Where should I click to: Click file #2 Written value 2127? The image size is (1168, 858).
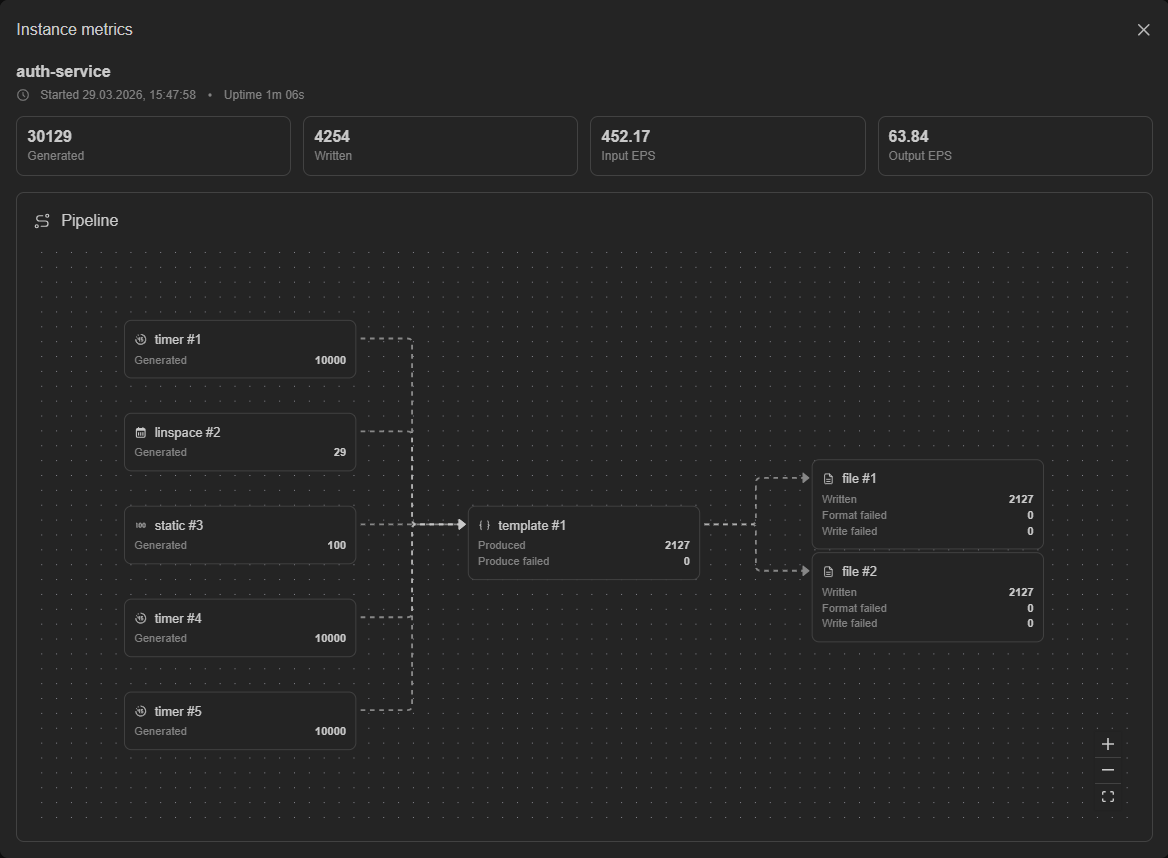point(1021,593)
